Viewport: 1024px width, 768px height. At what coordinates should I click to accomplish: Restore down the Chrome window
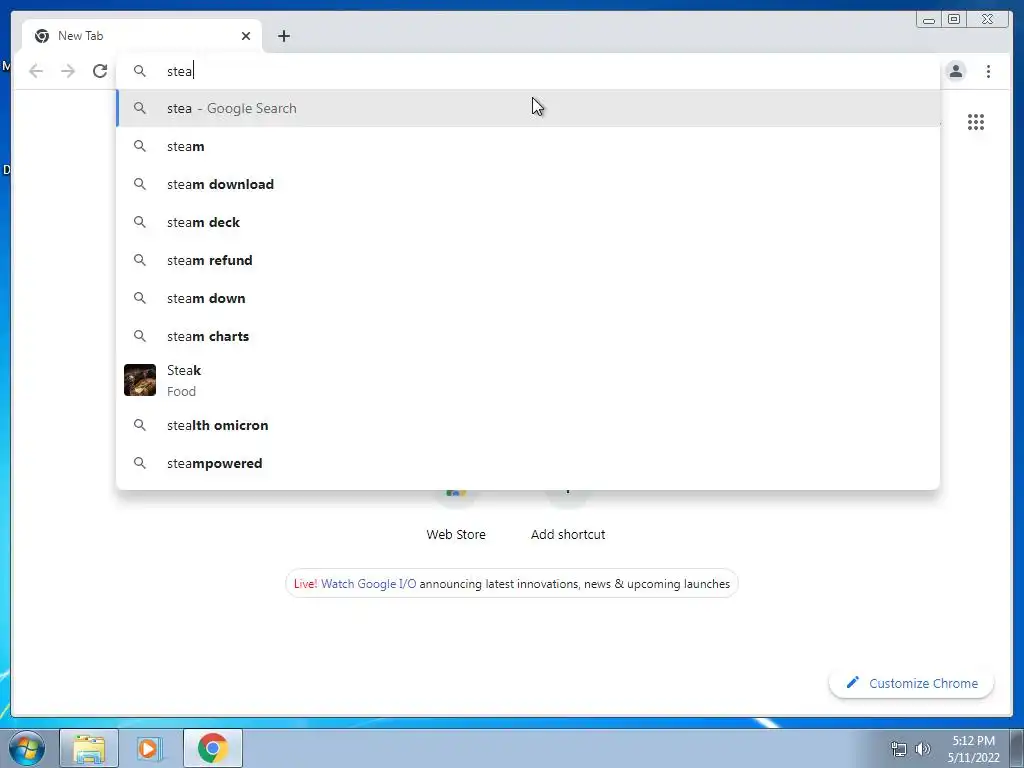click(x=954, y=19)
